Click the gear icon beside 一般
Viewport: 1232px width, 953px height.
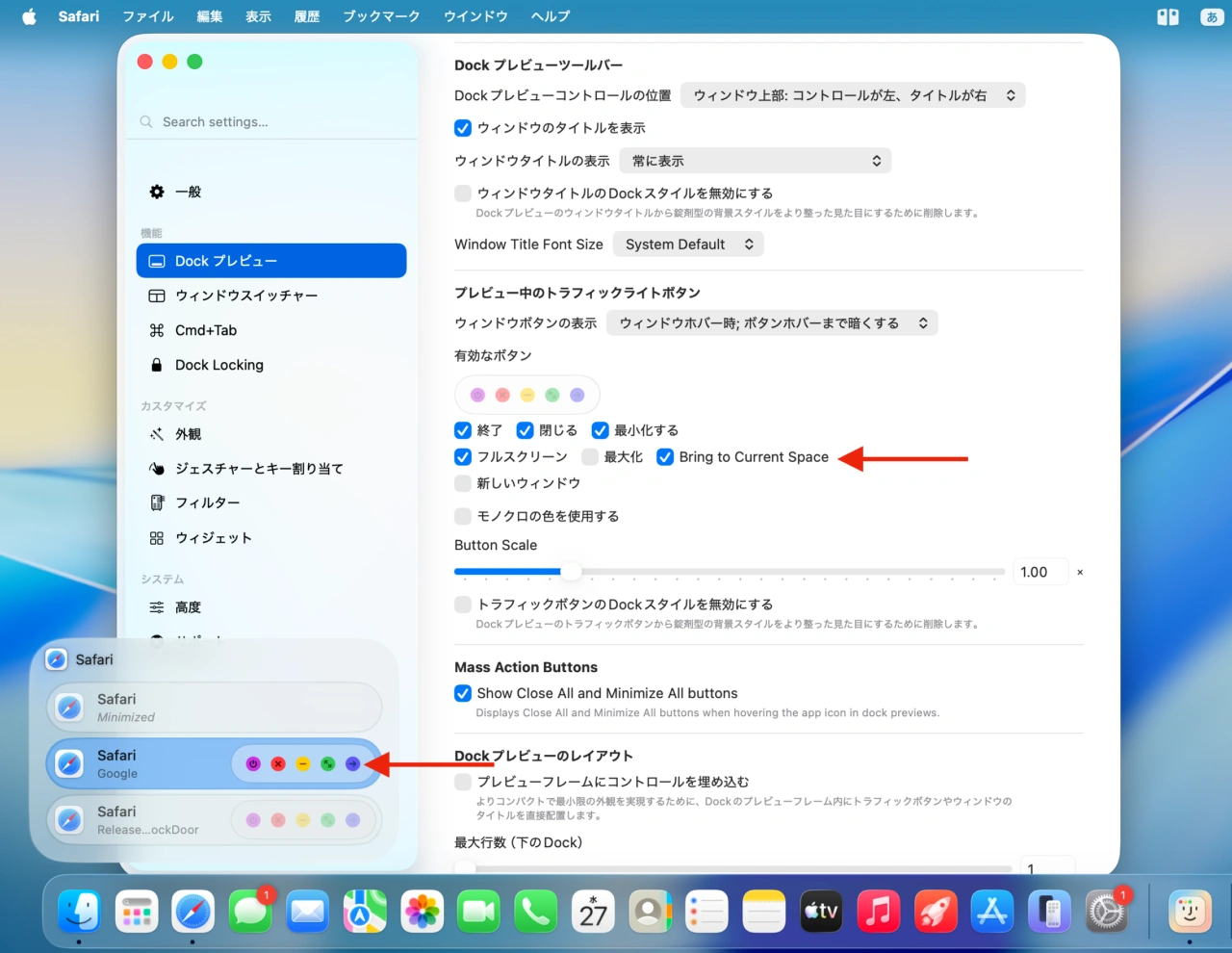click(157, 192)
